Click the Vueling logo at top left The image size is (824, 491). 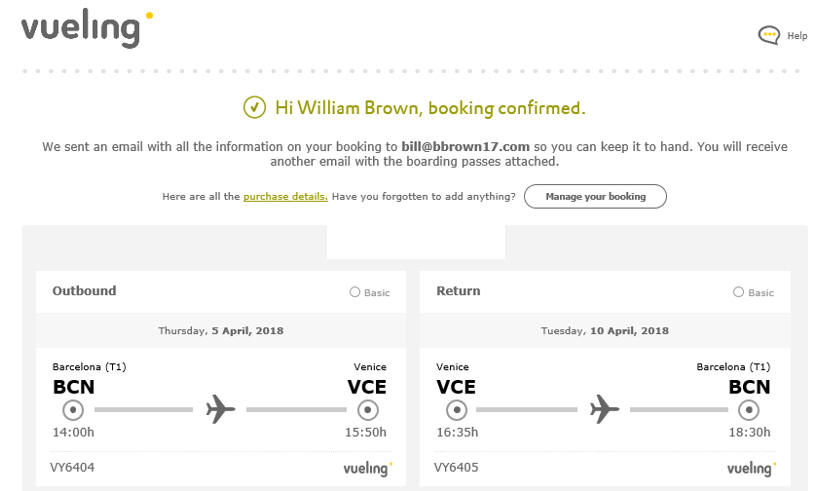point(87,30)
